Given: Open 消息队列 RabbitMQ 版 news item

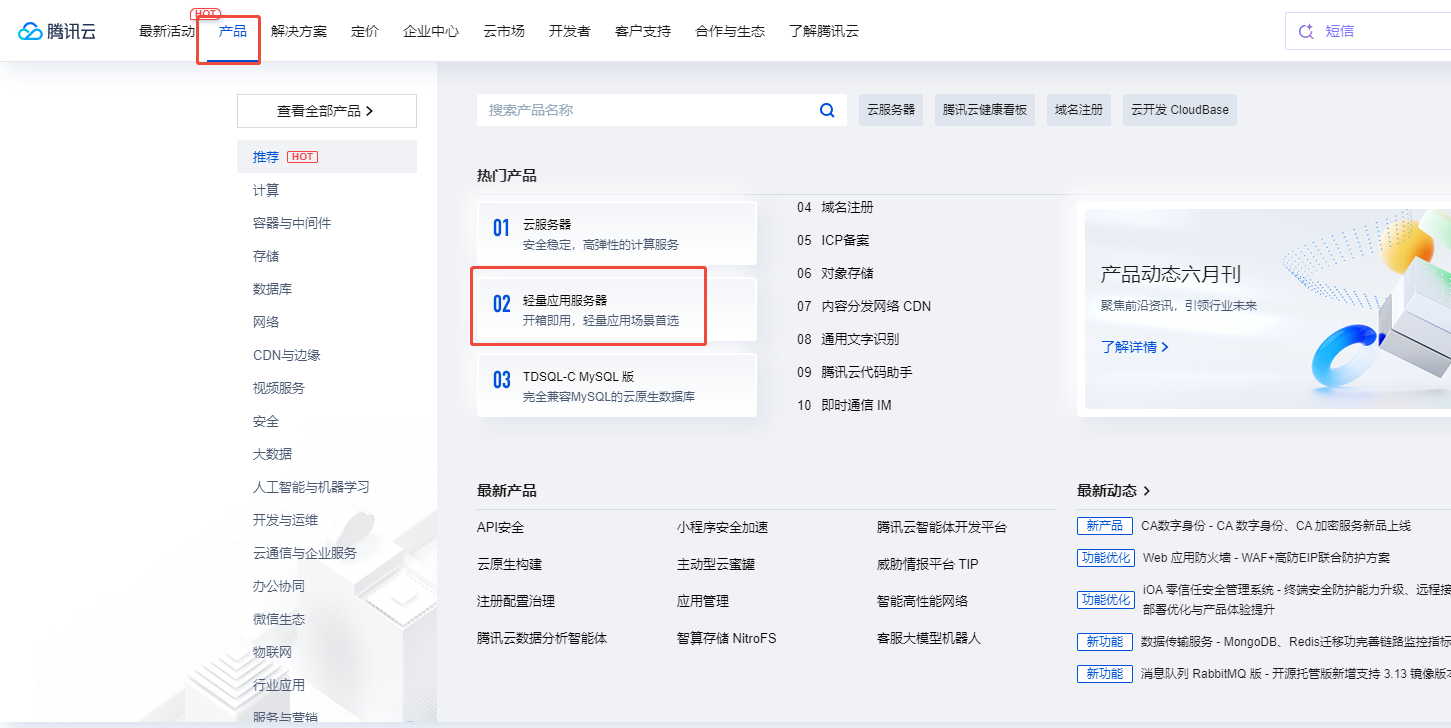Looking at the screenshot, I should pos(1264,674).
